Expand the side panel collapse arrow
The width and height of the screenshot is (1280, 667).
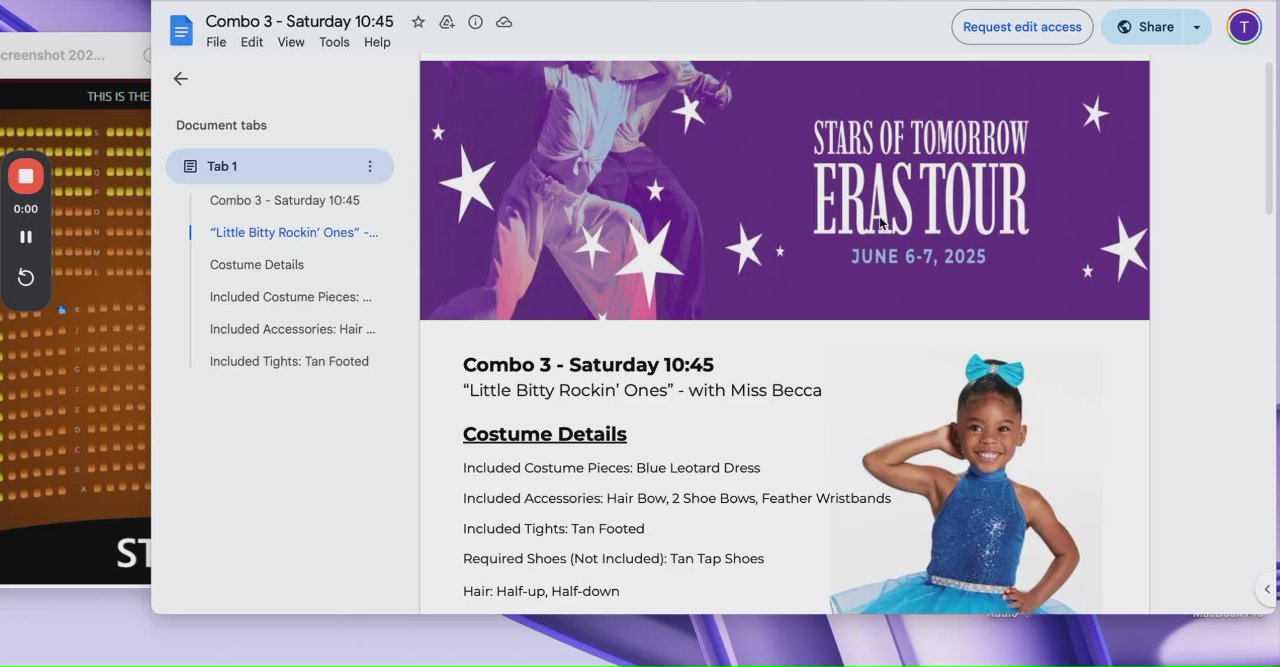1267,590
